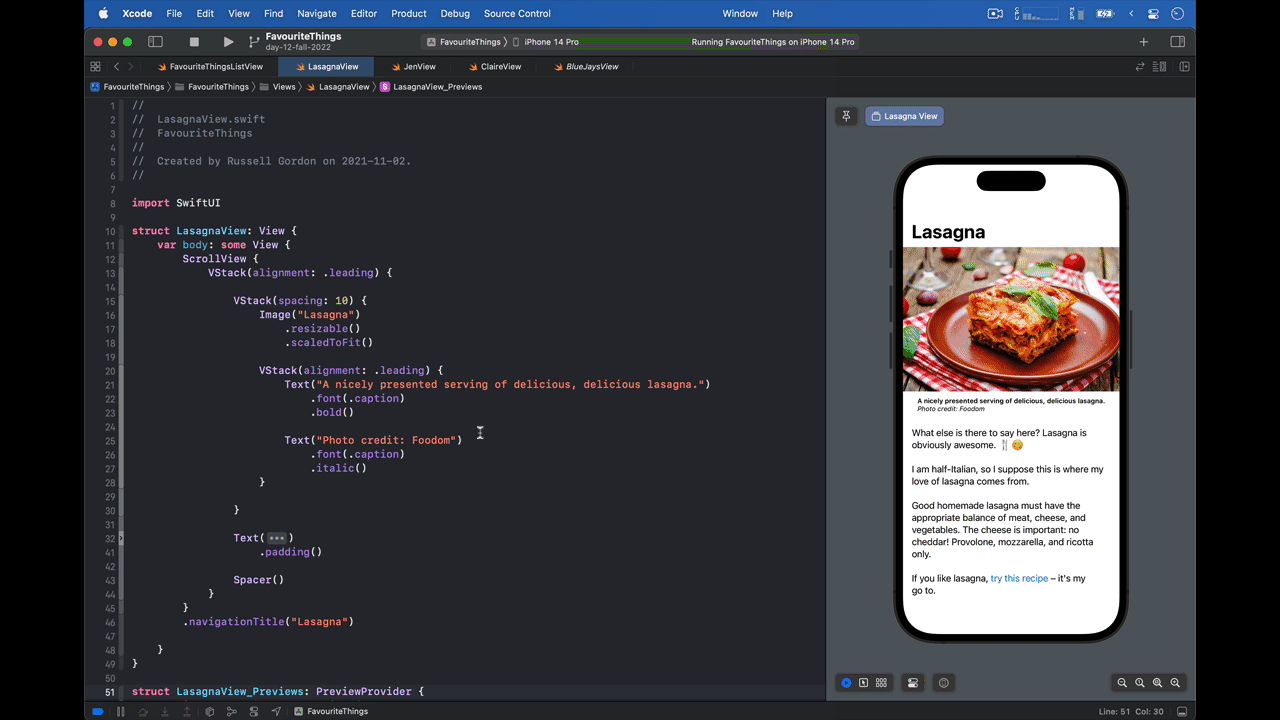Viewport: 1280px width, 720px height.
Task: Pin the Lasagna View preview
Action: click(846, 116)
